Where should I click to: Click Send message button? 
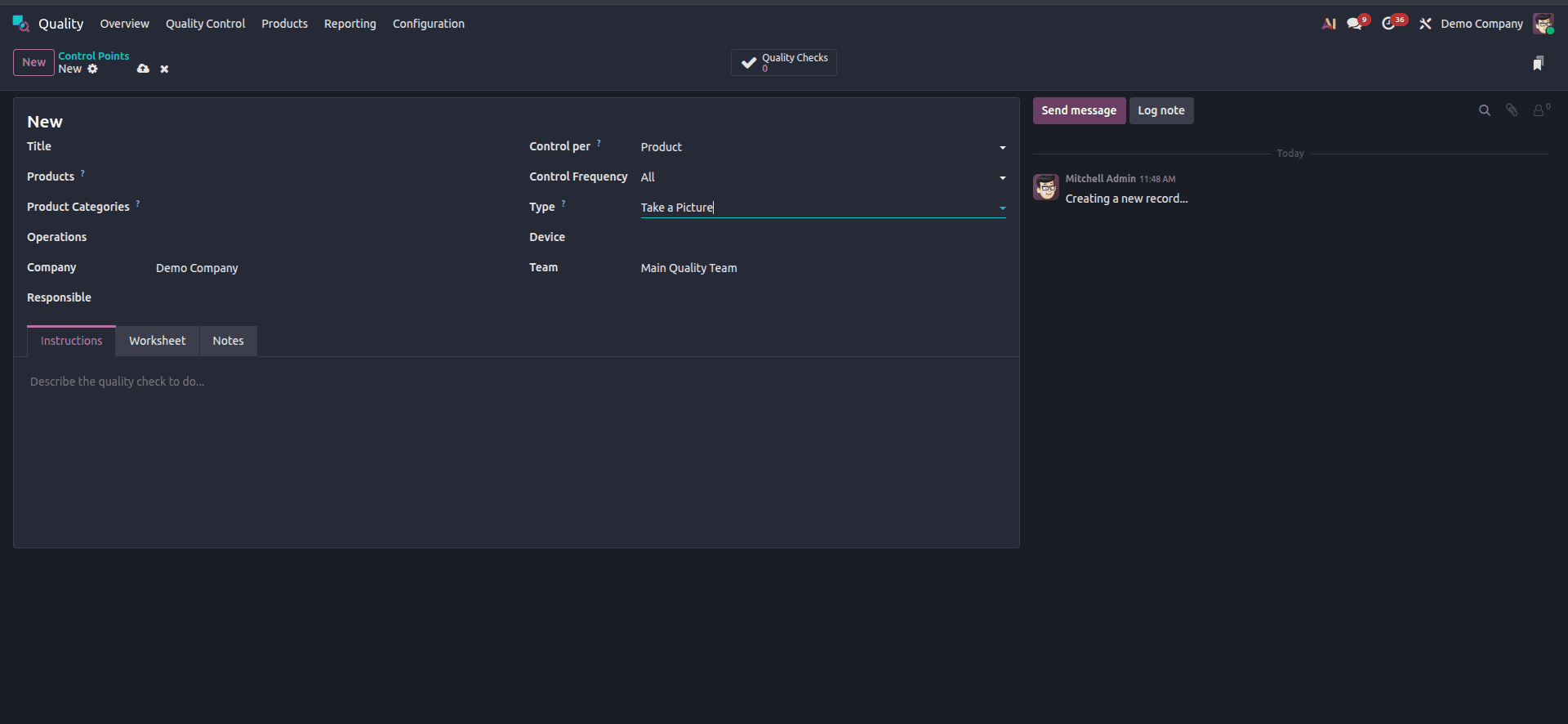tap(1079, 110)
